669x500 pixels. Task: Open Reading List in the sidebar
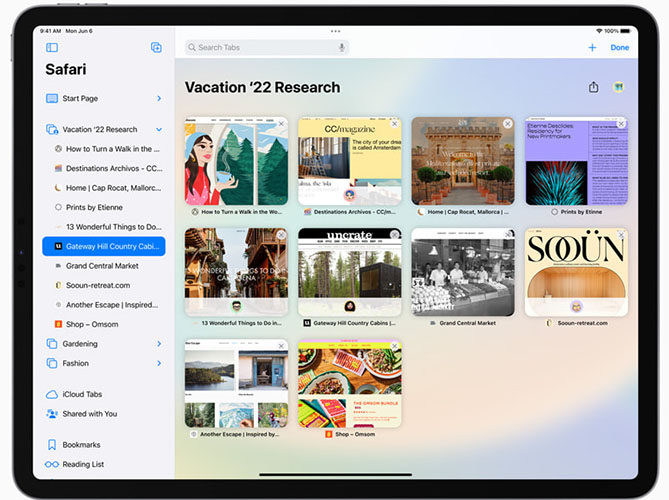point(84,464)
